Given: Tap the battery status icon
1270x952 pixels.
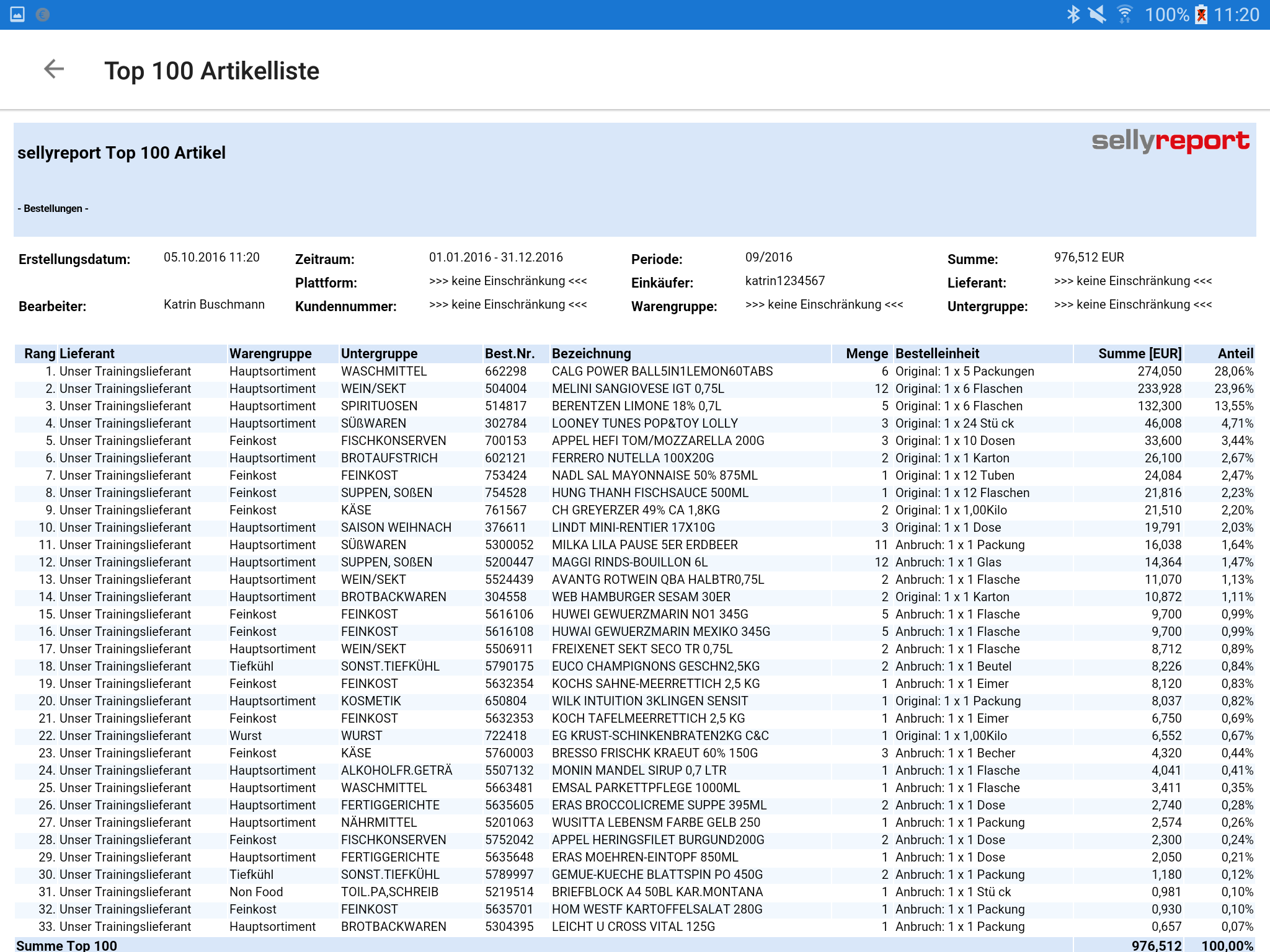Looking at the screenshot, I should pyautogui.click(x=1201, y=14).
